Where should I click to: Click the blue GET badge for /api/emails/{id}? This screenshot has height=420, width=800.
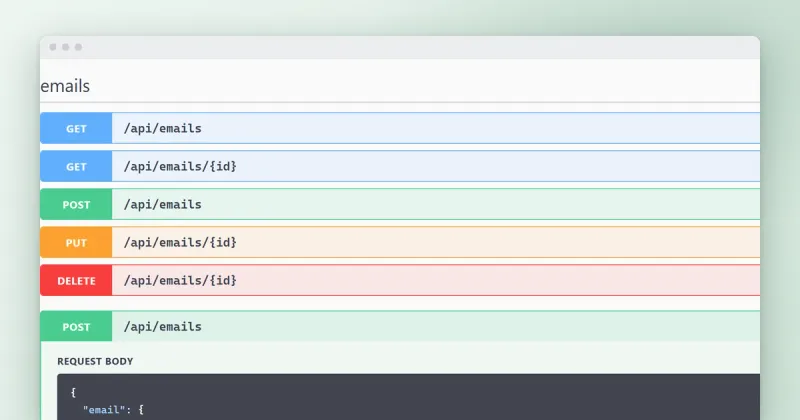coord(76,166)
